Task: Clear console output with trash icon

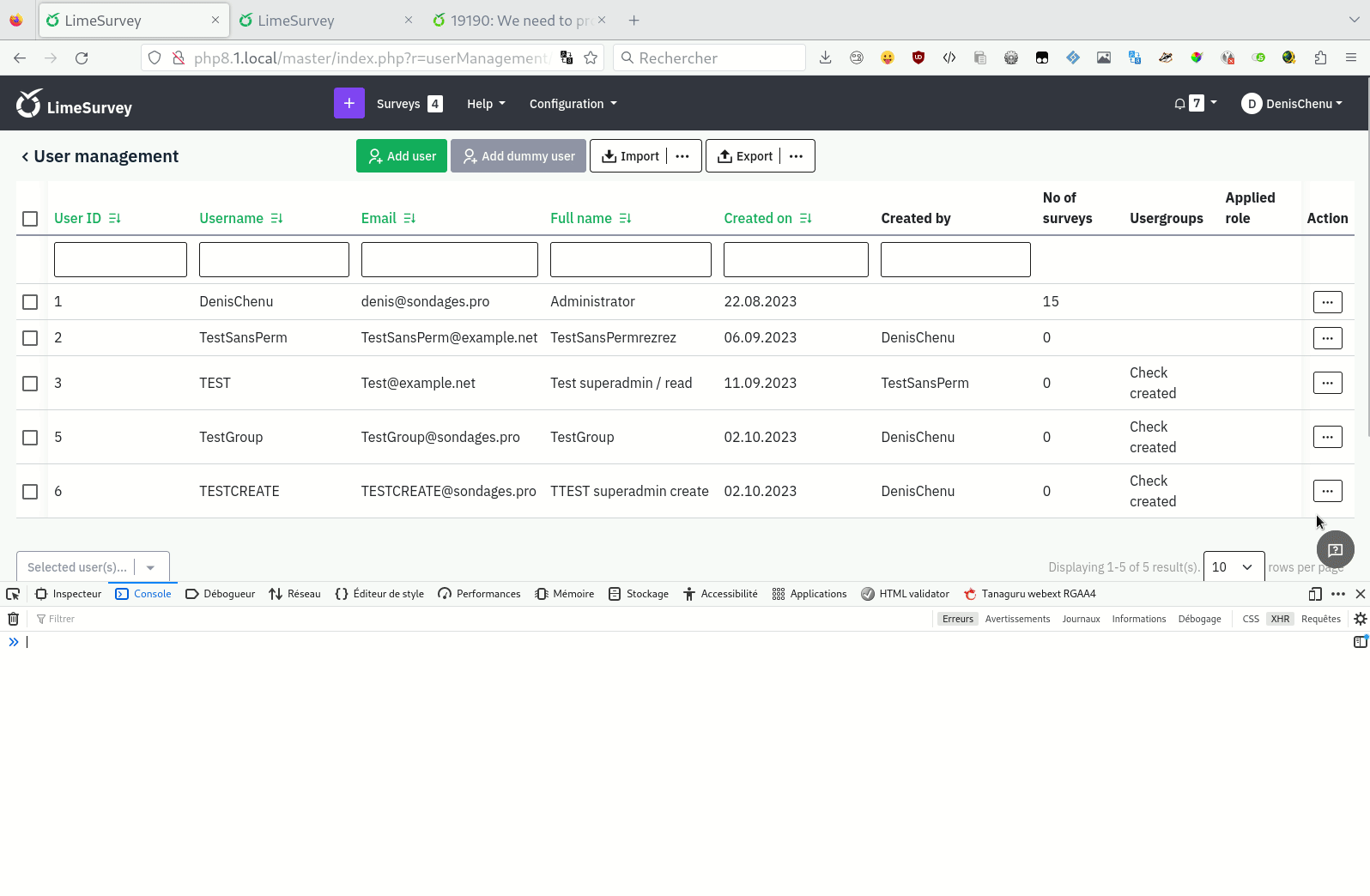Action: click(14, 619)
